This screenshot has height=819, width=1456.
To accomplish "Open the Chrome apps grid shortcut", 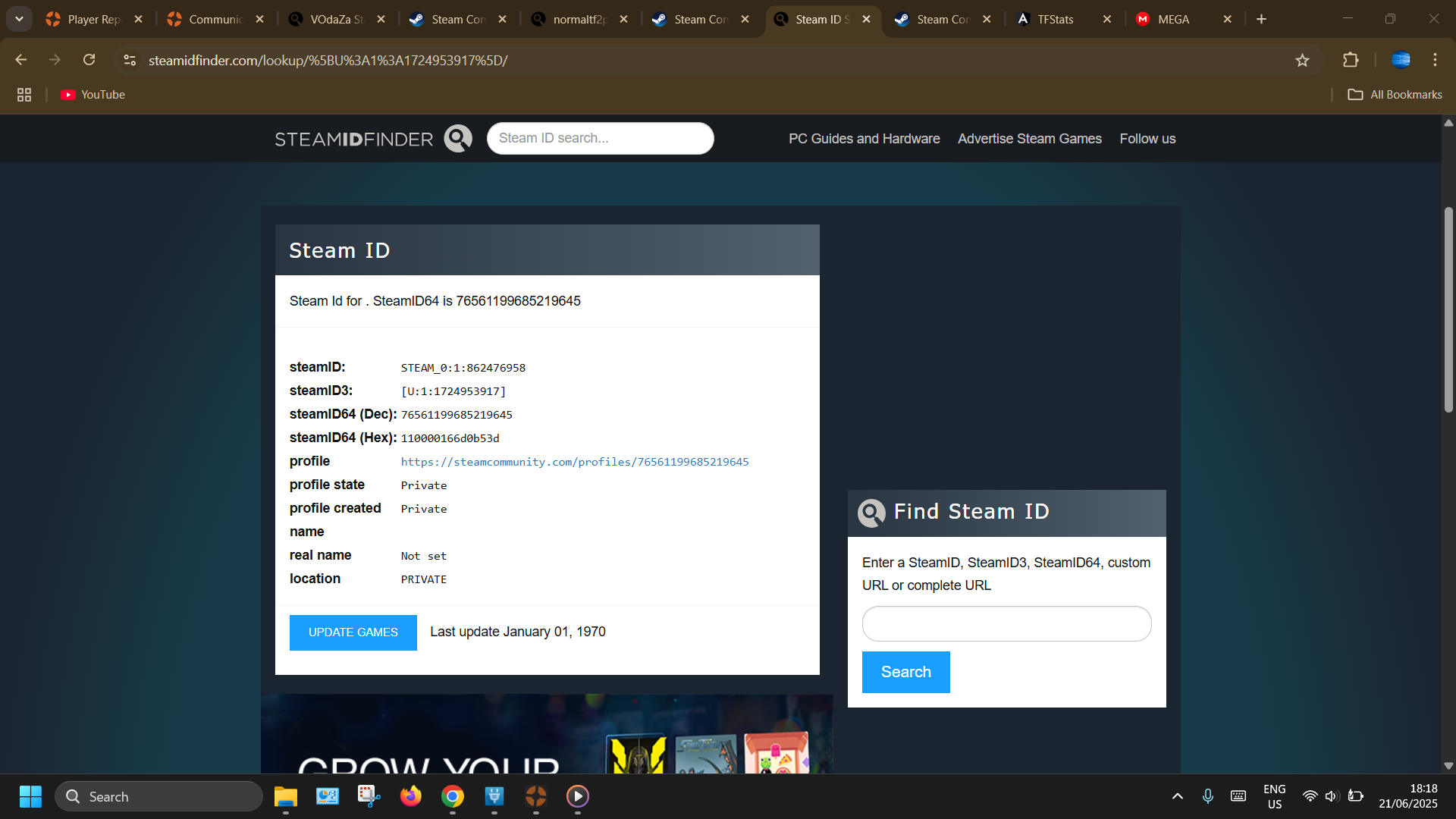I will (x=24, y=95).
